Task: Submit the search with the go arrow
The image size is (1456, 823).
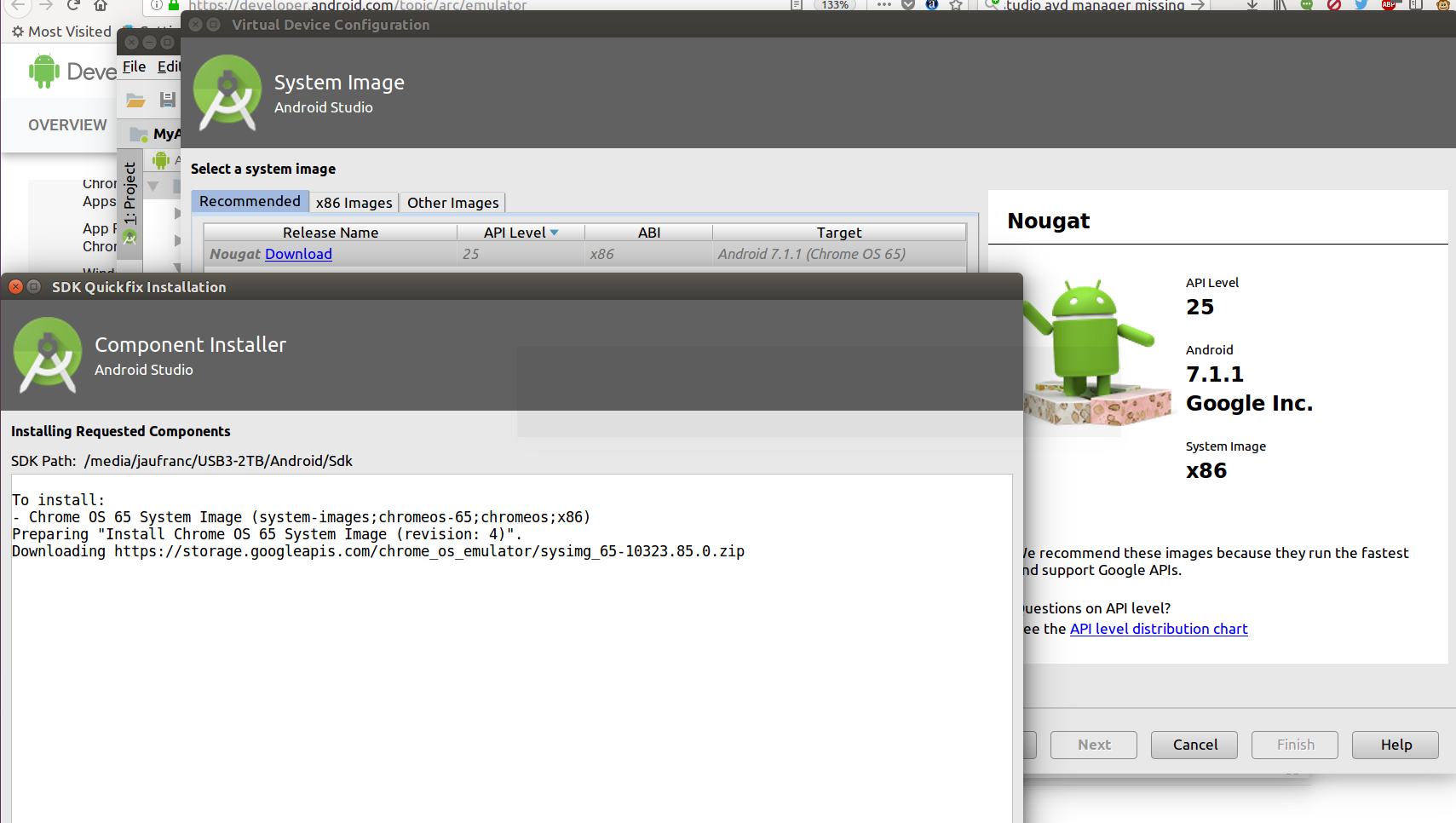Action: click(1198, 5)
